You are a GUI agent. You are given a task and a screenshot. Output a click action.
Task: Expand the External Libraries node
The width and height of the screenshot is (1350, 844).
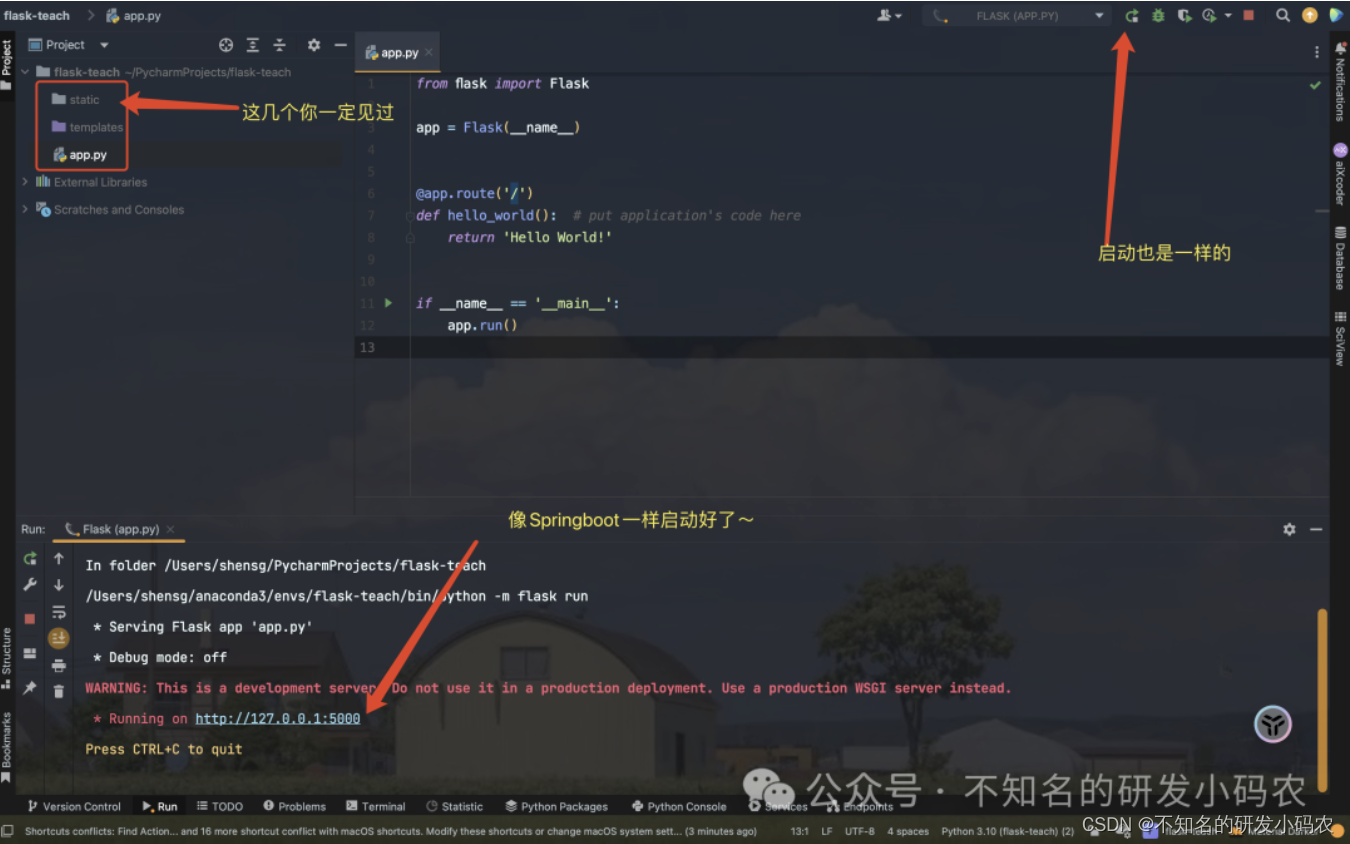24,182
